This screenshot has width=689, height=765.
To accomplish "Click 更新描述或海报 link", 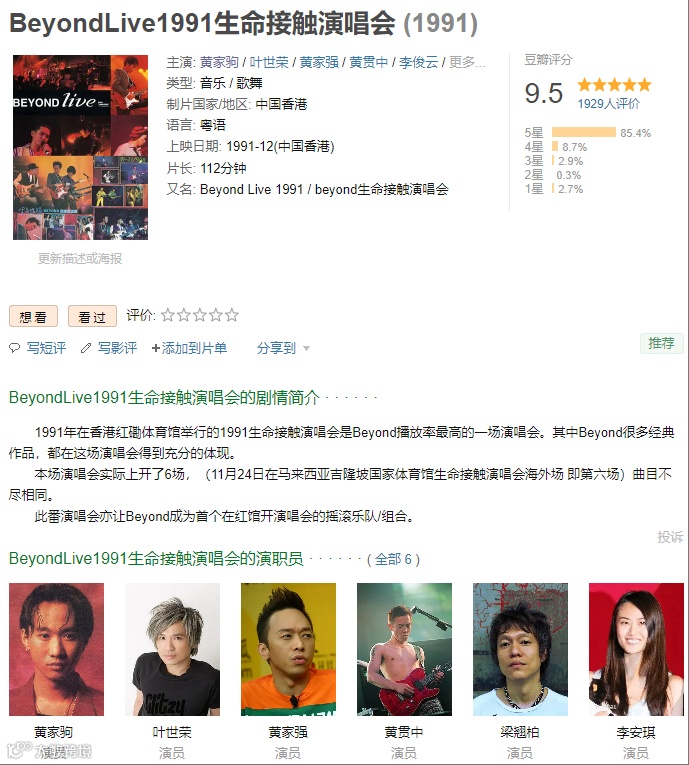I will click(80, 259).
